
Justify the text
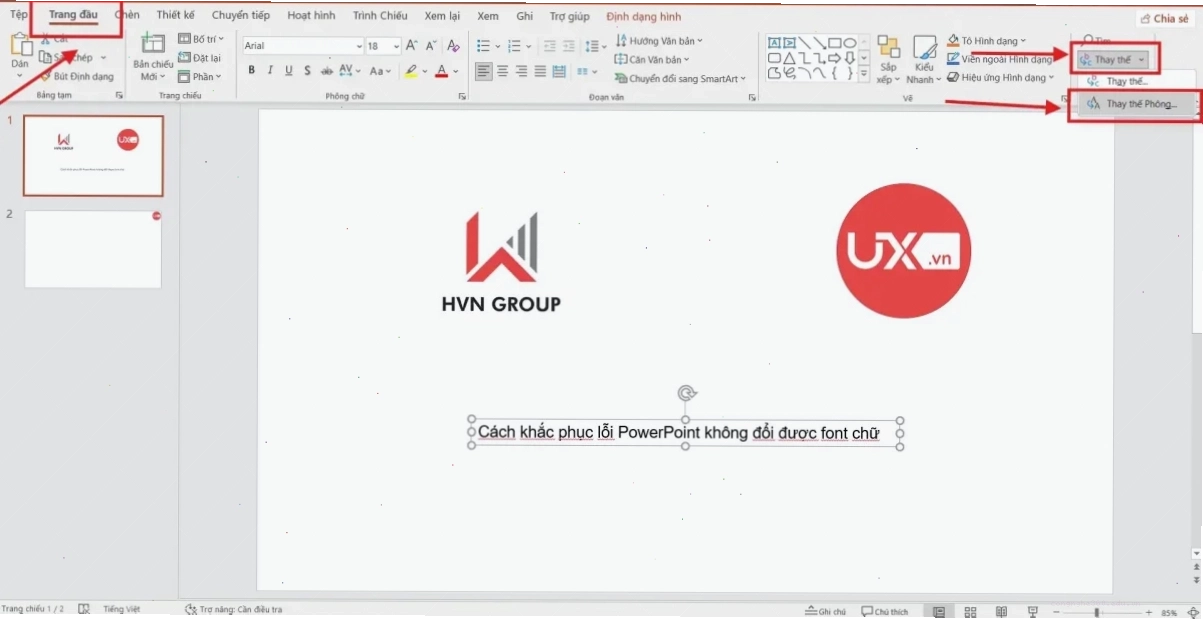pyautogui.click(x=540, y=71)
